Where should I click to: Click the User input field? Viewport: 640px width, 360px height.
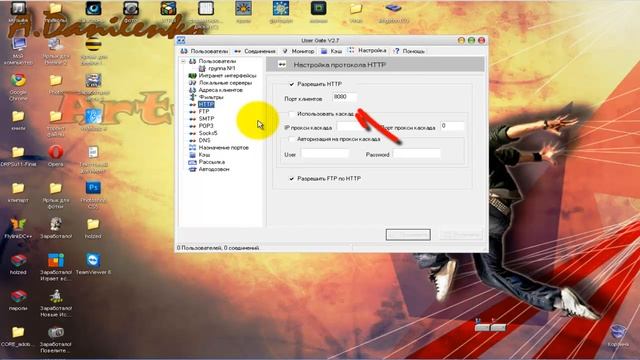[x=325, y=154]
